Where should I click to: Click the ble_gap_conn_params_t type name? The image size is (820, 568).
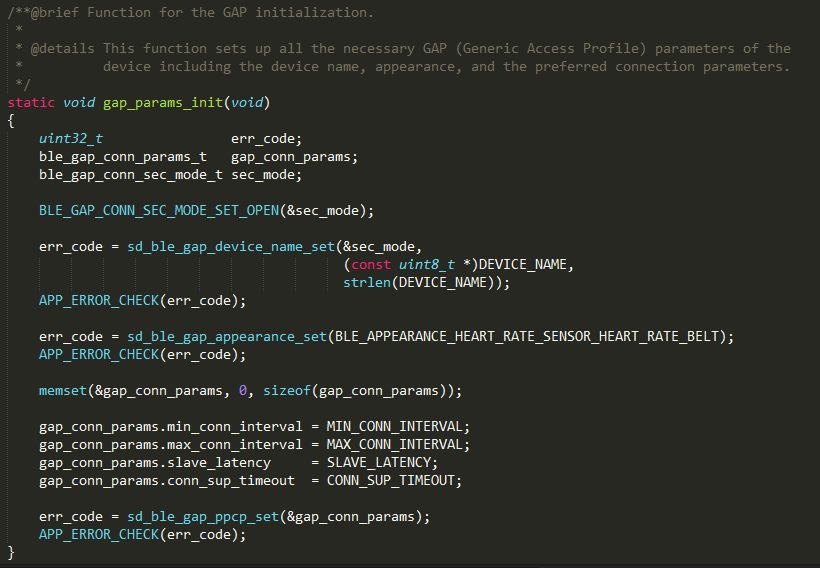click(x=123, y=157)
